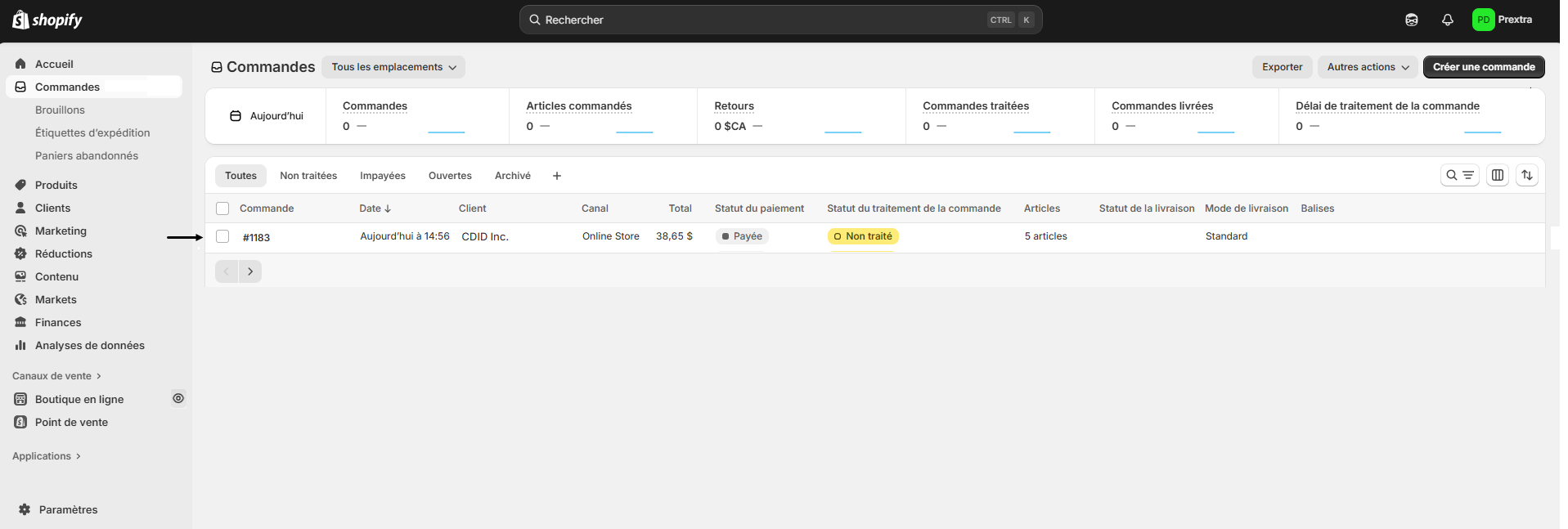Click the search and filter orders icon

(x=1459, y=175)
